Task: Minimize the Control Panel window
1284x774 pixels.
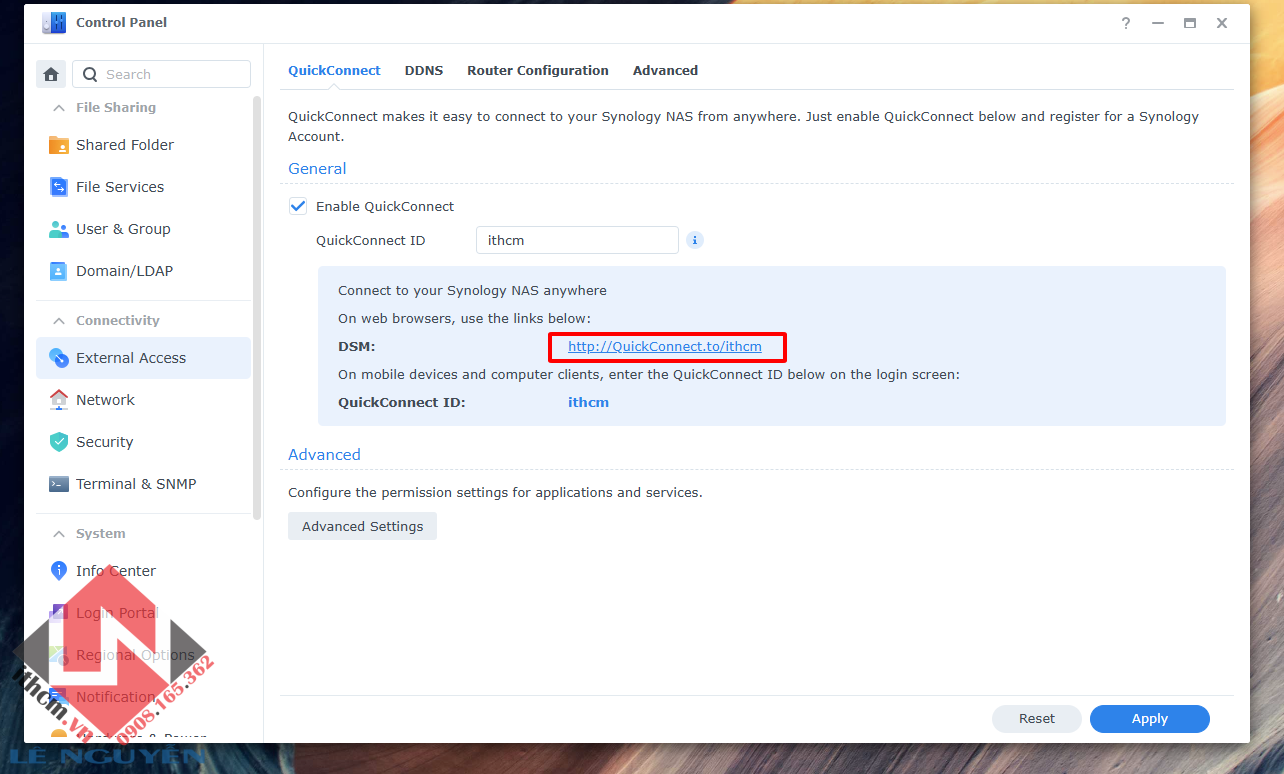Action: tap(1158, 22)
